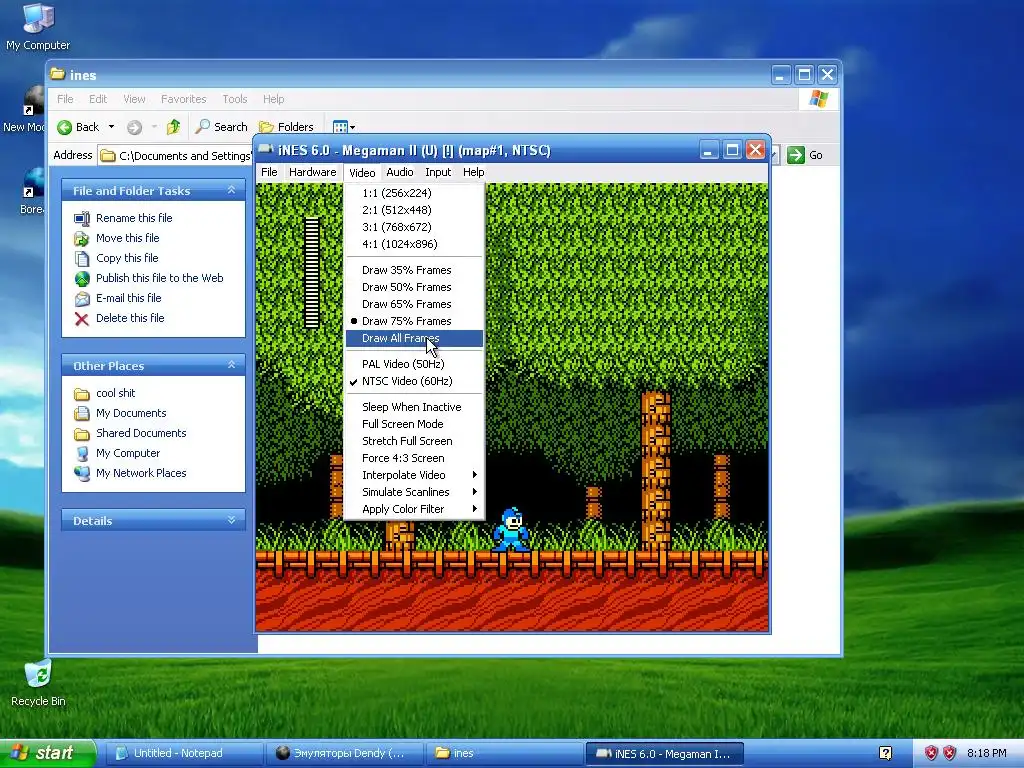Viewport: 1024px width, 768px height.
Task: Click the Go arrow next to address bar
Action: click(795, 155)
